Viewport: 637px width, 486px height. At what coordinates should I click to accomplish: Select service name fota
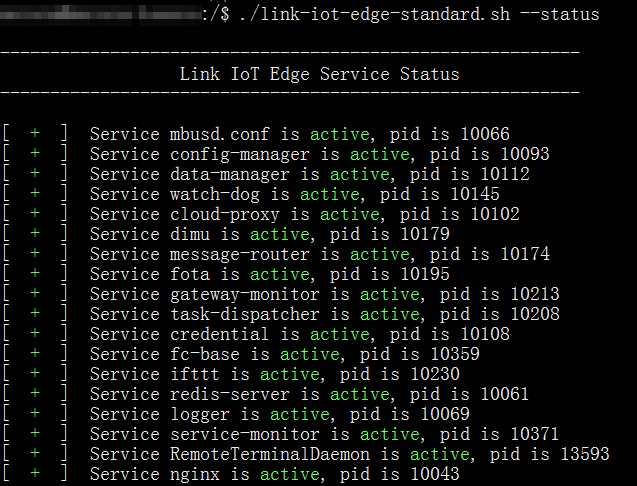[190, 274]
